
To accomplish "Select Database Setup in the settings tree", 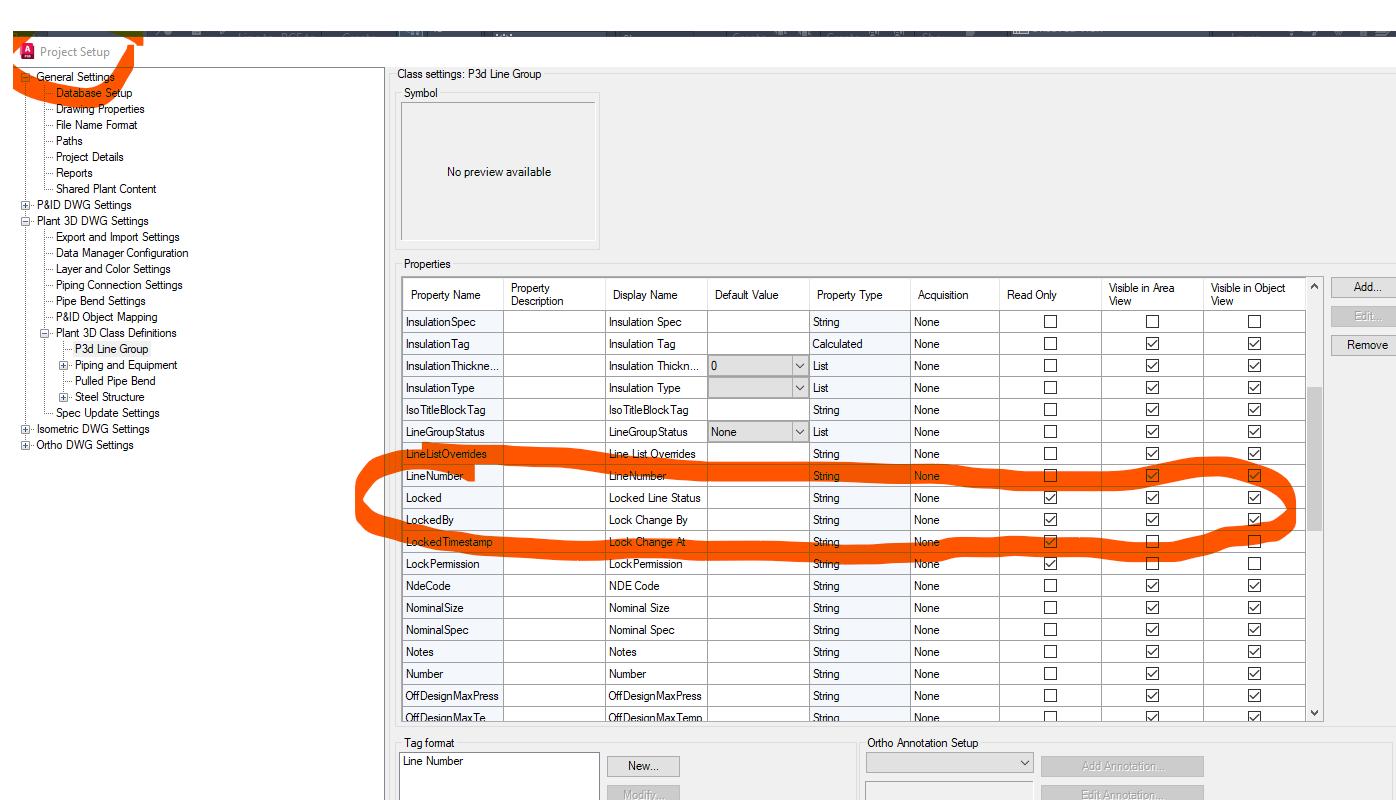I will pos(93,92).
